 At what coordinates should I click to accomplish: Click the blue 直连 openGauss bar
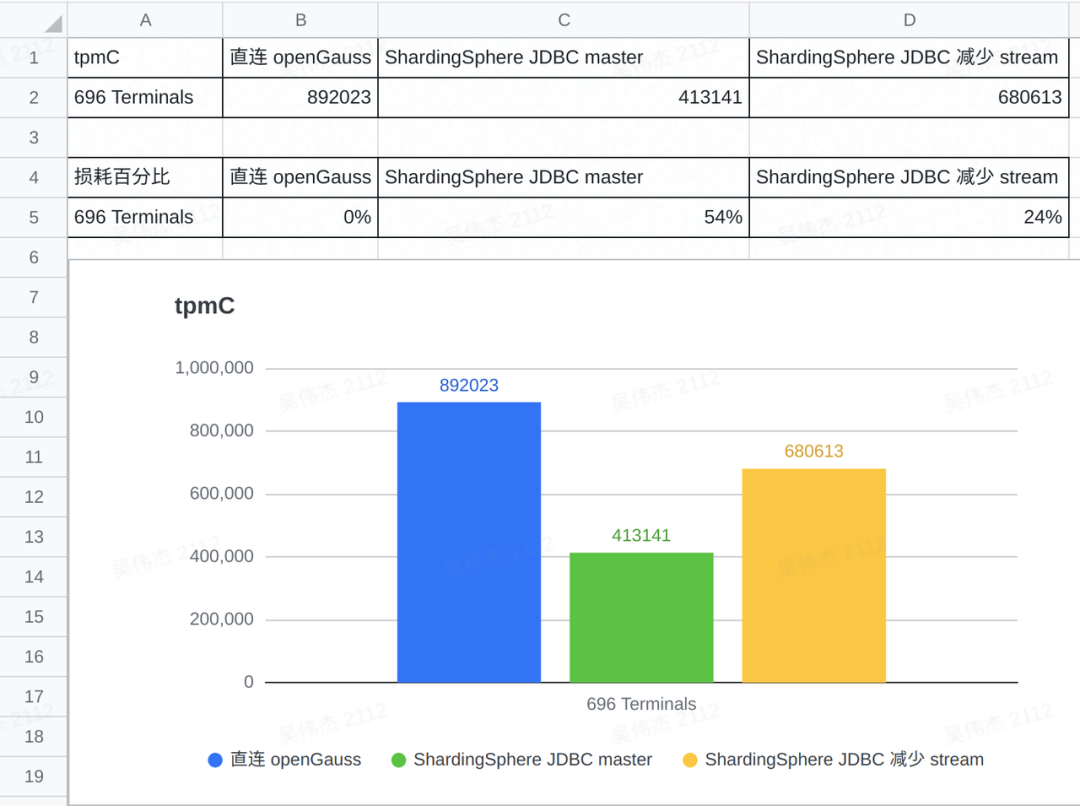coord(469,542)
